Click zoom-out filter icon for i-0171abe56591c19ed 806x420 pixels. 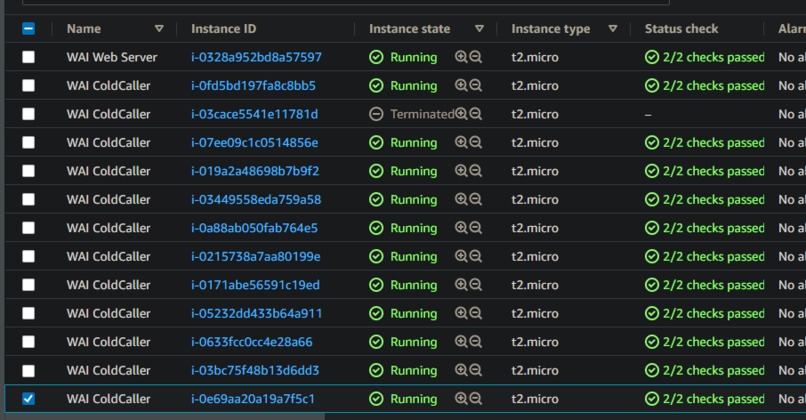[x=475, y=285]
